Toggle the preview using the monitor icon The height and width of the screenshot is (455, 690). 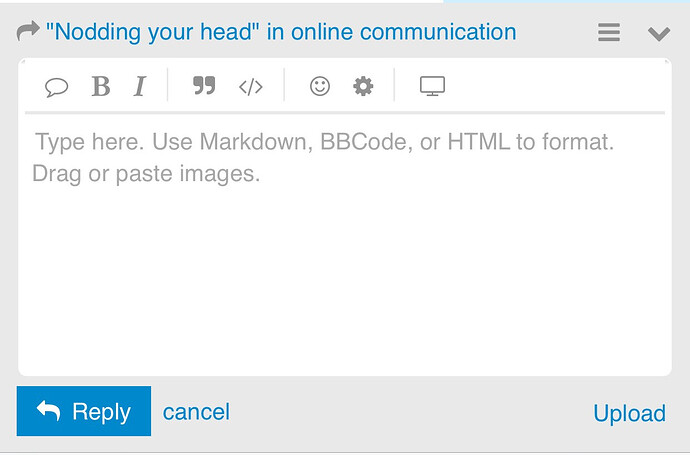click(x=432, y=86)
